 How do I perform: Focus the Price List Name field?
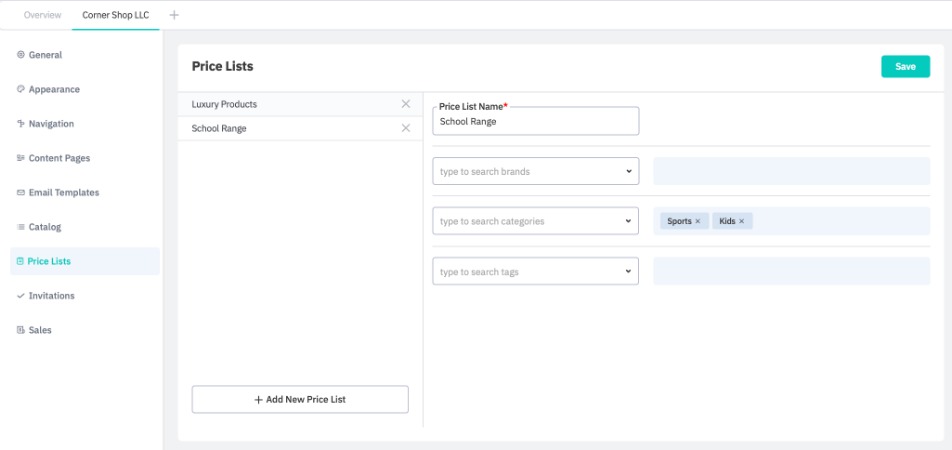(535, 122)
